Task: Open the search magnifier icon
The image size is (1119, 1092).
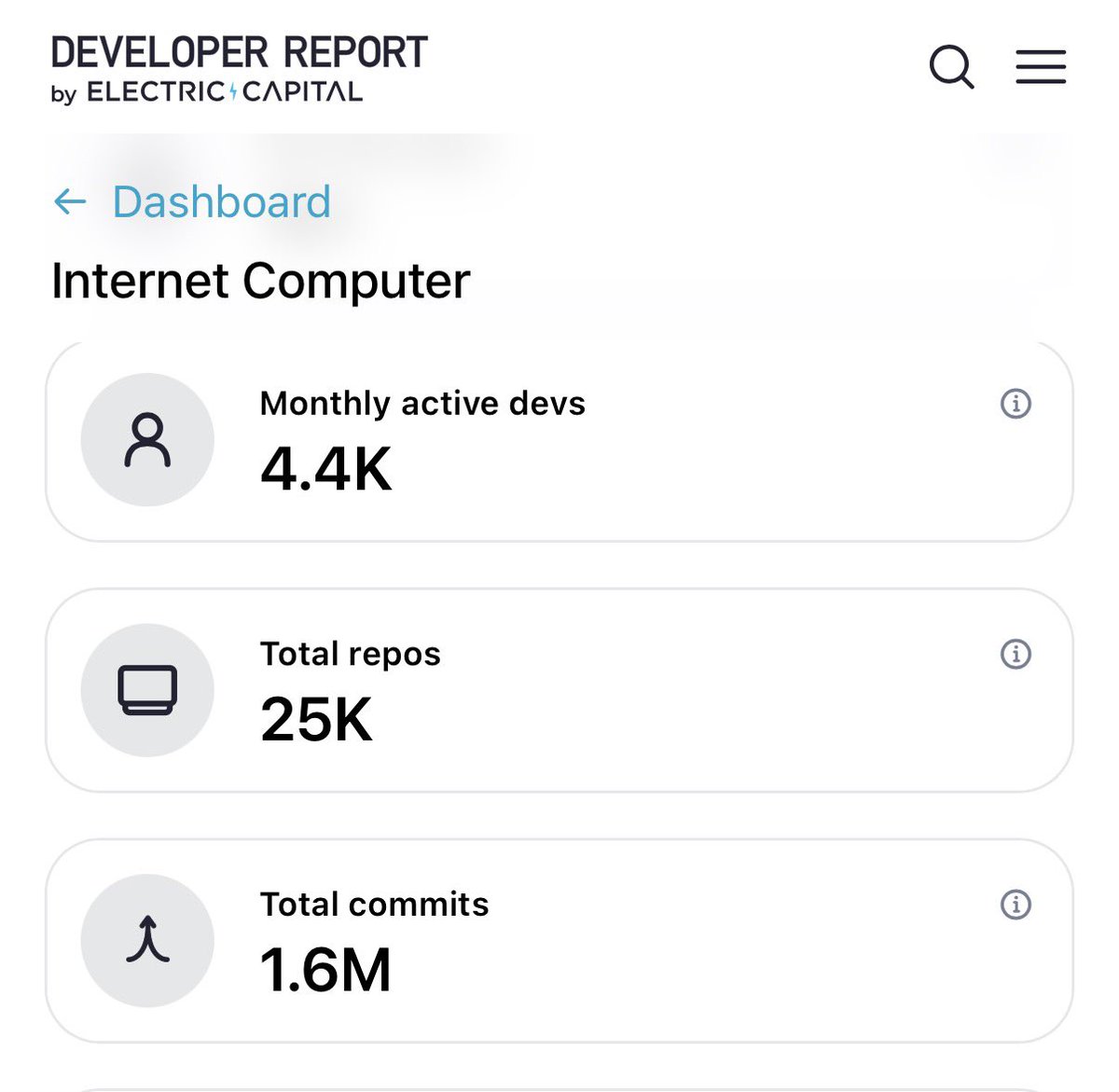Action: [952, 67]
